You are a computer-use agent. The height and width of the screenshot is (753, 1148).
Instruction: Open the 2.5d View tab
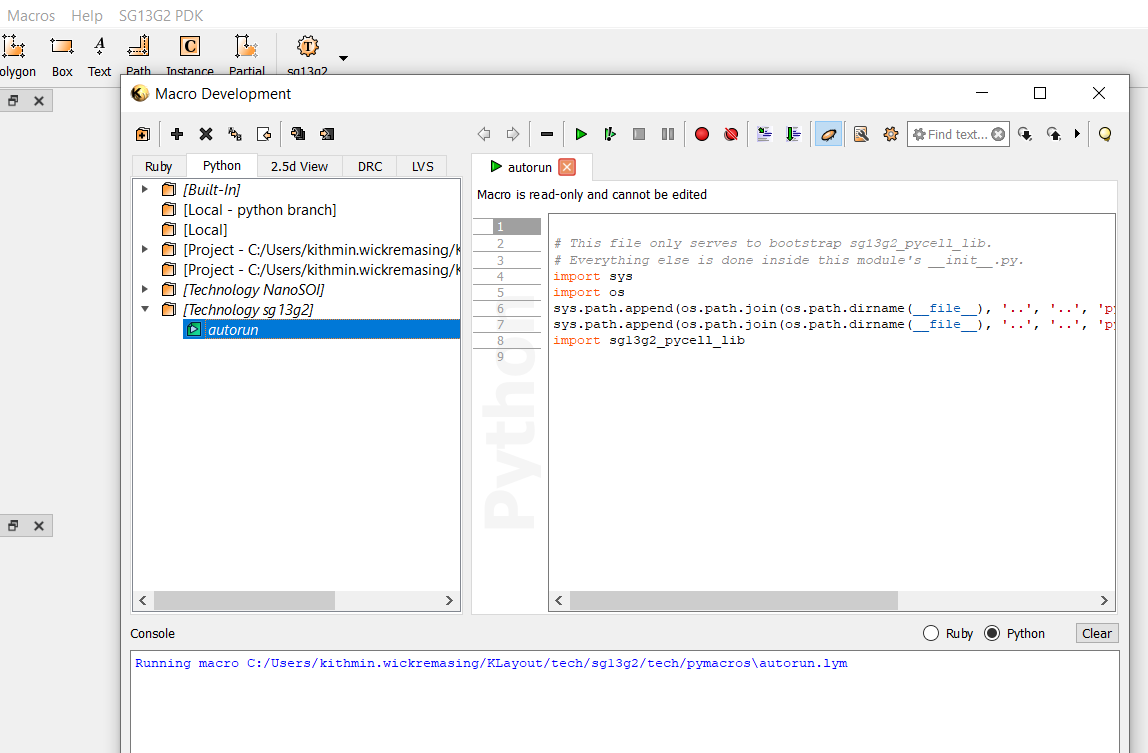[x=299, y=166]
